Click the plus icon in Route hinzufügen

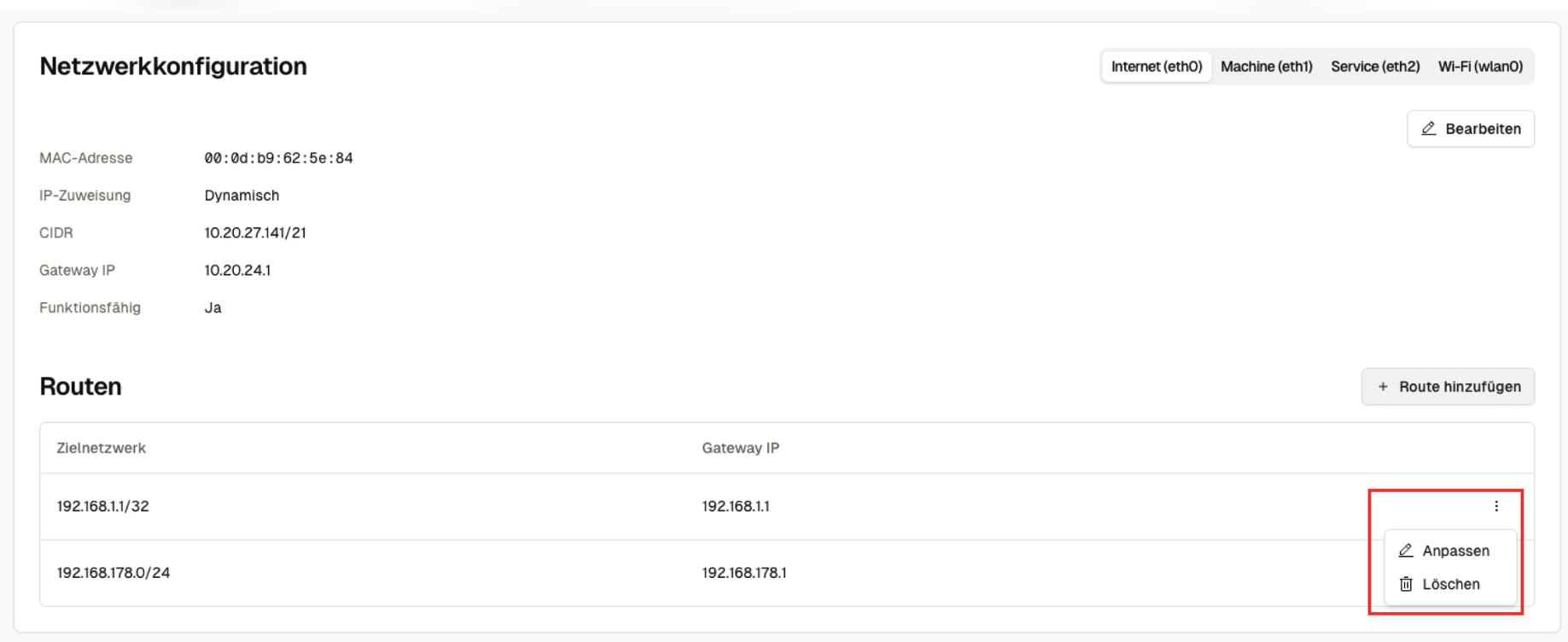pyautogui.click(x=1383, y=387)
